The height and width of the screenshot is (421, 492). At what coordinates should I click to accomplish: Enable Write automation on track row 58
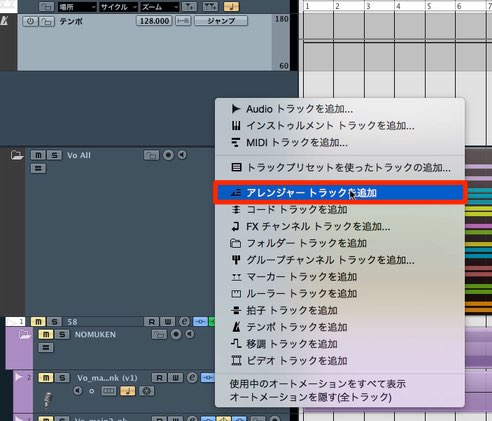168,322
